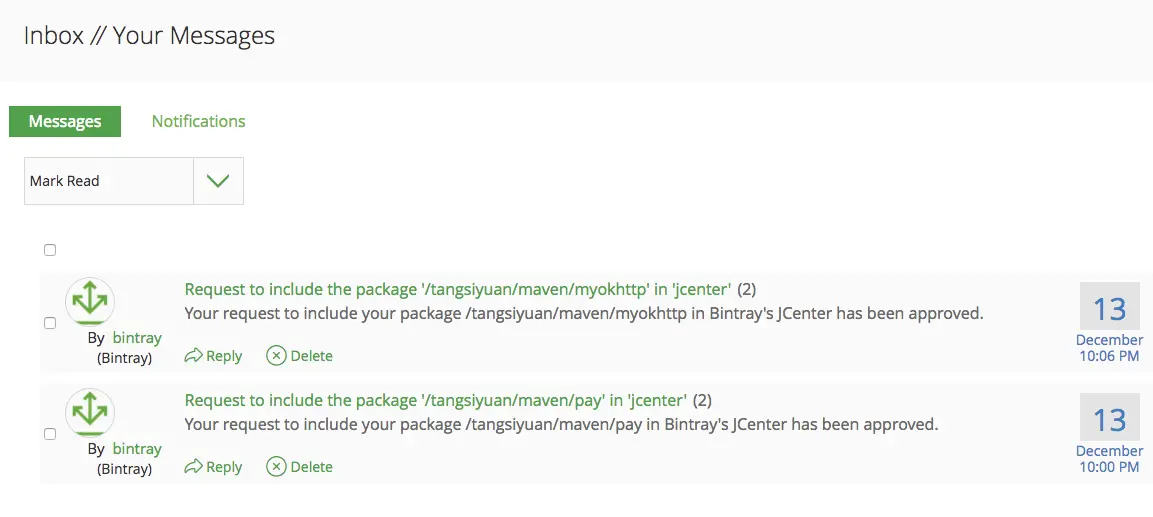Image resolution: width=1153 pixels, height=517 pixels.
Task: Click the bintray avatar icon on myokhttp message
Action: click(x=90, y=301)
